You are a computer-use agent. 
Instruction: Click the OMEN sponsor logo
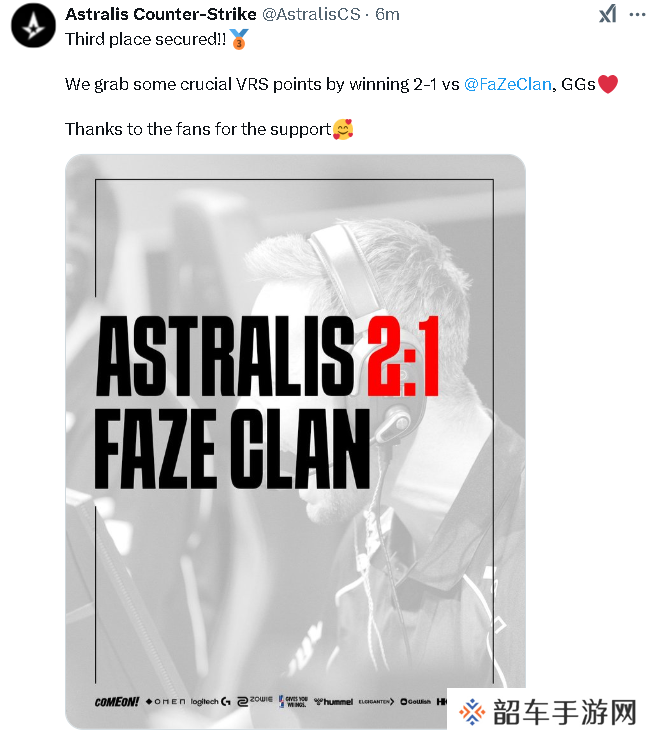pyautogui.click(x=166, y=702)
